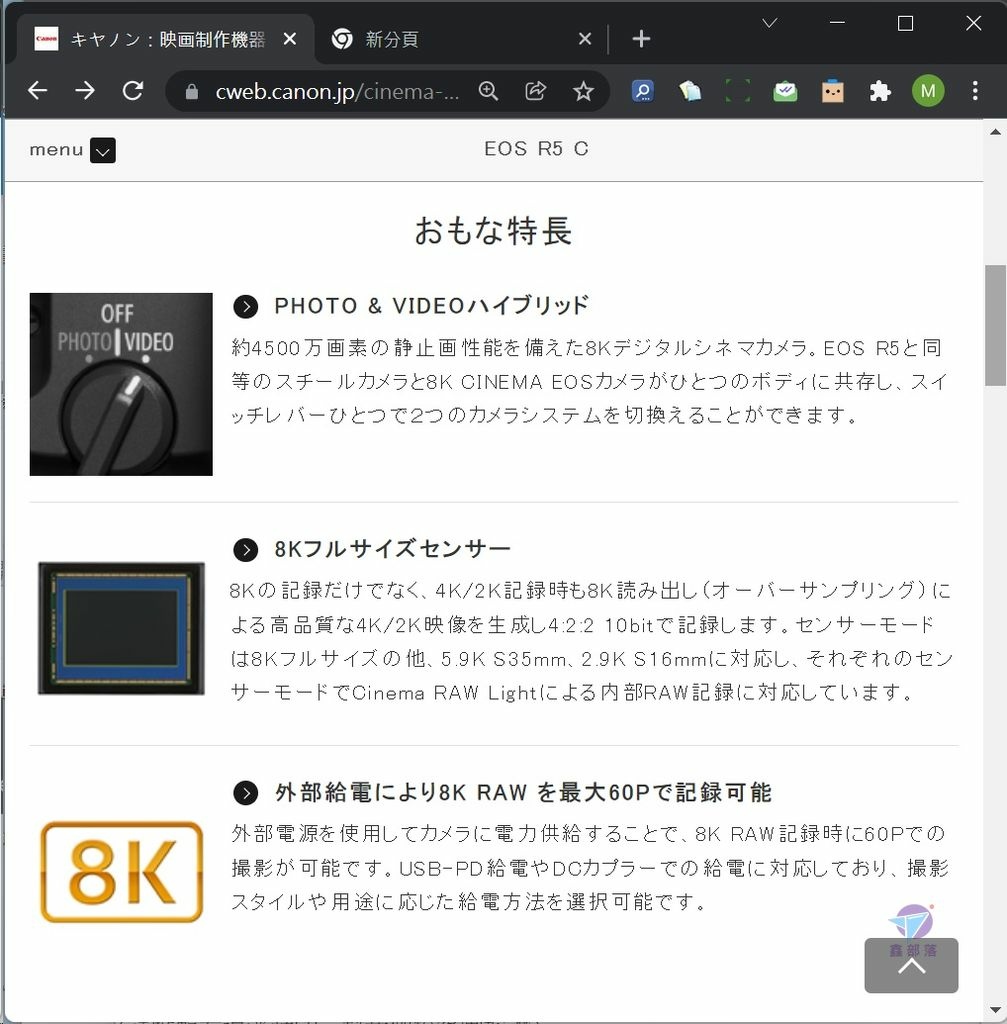This screenshot has width=1007, height=1024.
Task: Click the back-to-top arrow button
Action: (x=911, y=965)
